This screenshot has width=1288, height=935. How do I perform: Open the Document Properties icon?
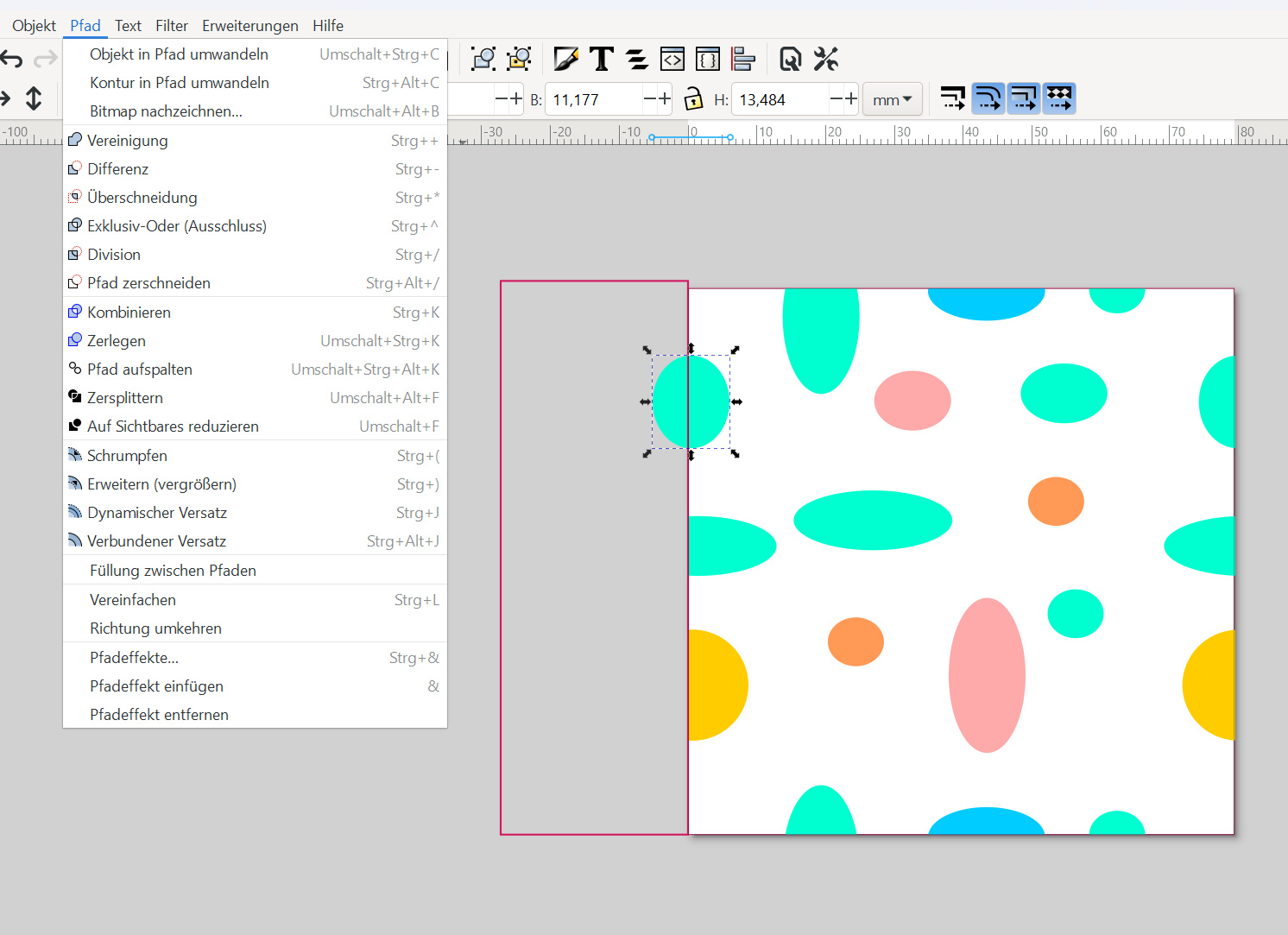pos(790,59)
